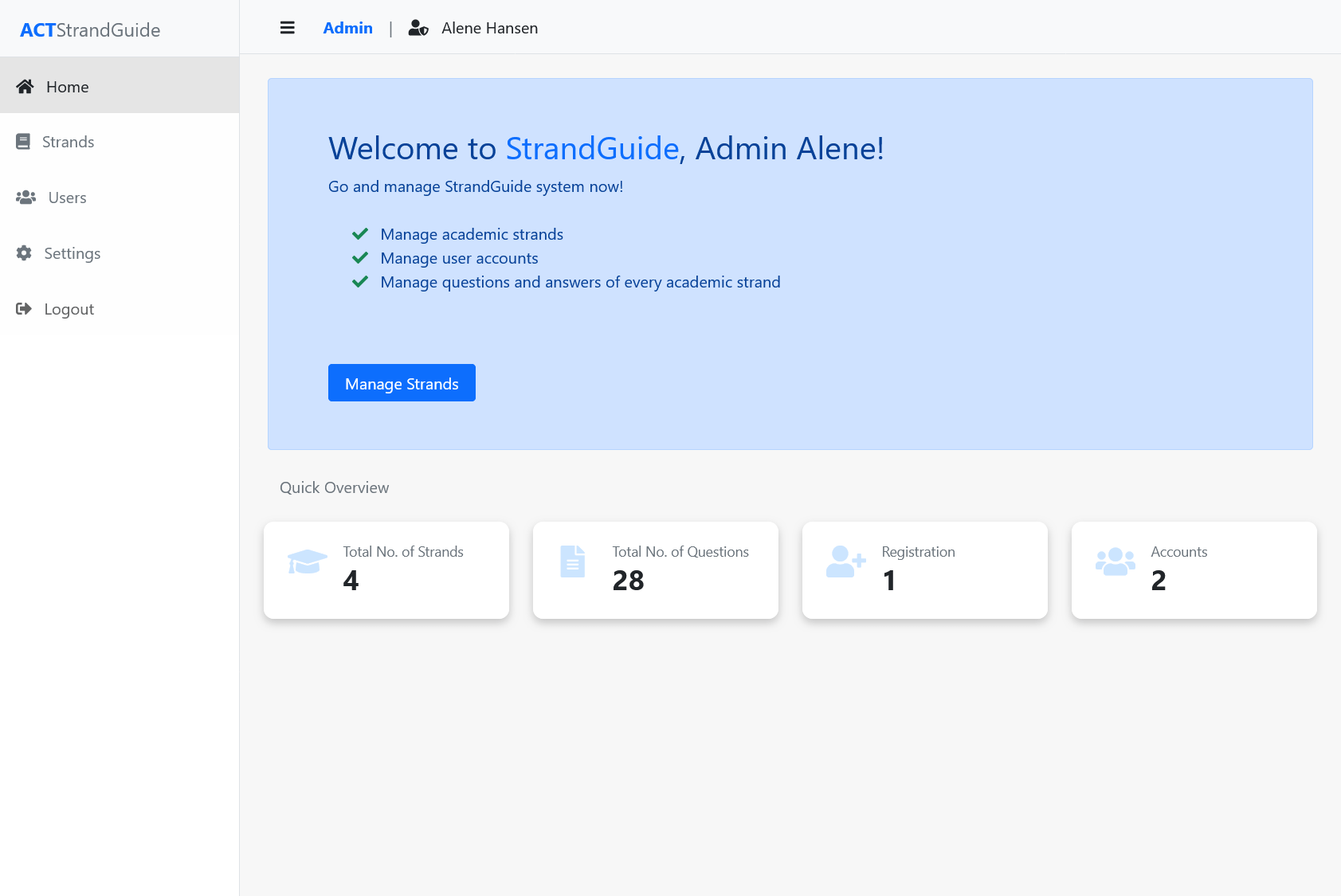Image resolution: width=1341 pixels, height=896 pixels.
Task: Open the Registration overview card
Action: click(x=925, y=570)
